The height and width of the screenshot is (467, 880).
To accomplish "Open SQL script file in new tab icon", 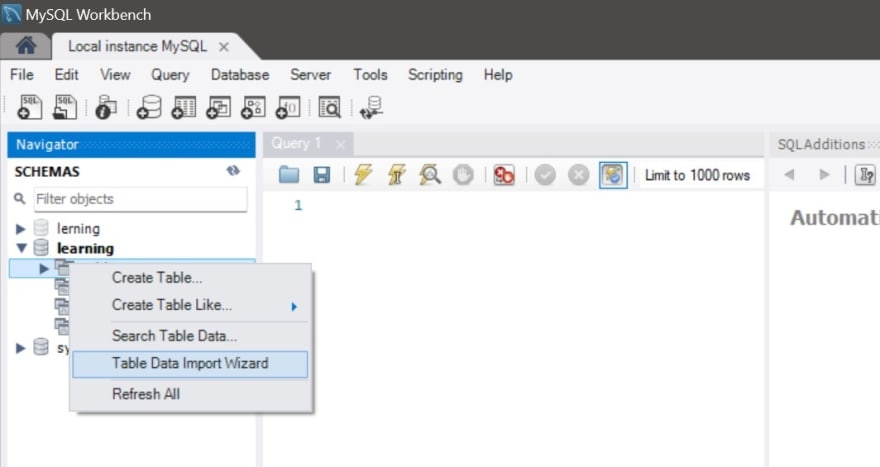I will tap(65, 107).
